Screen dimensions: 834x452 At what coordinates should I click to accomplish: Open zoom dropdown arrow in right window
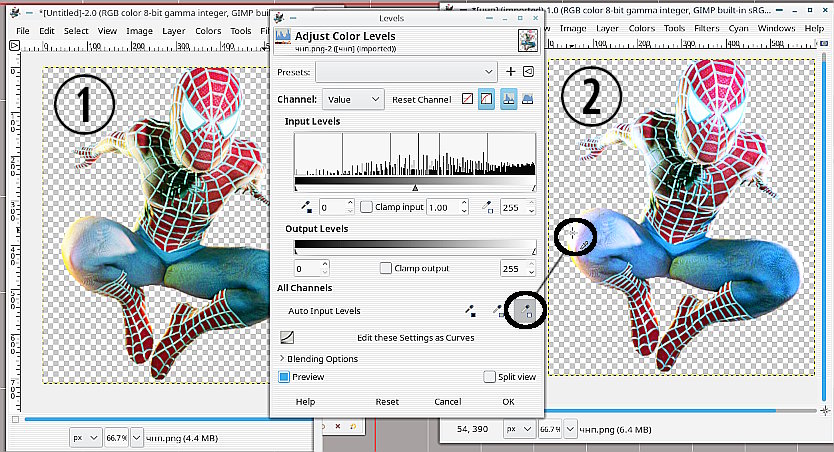[570, 429]
